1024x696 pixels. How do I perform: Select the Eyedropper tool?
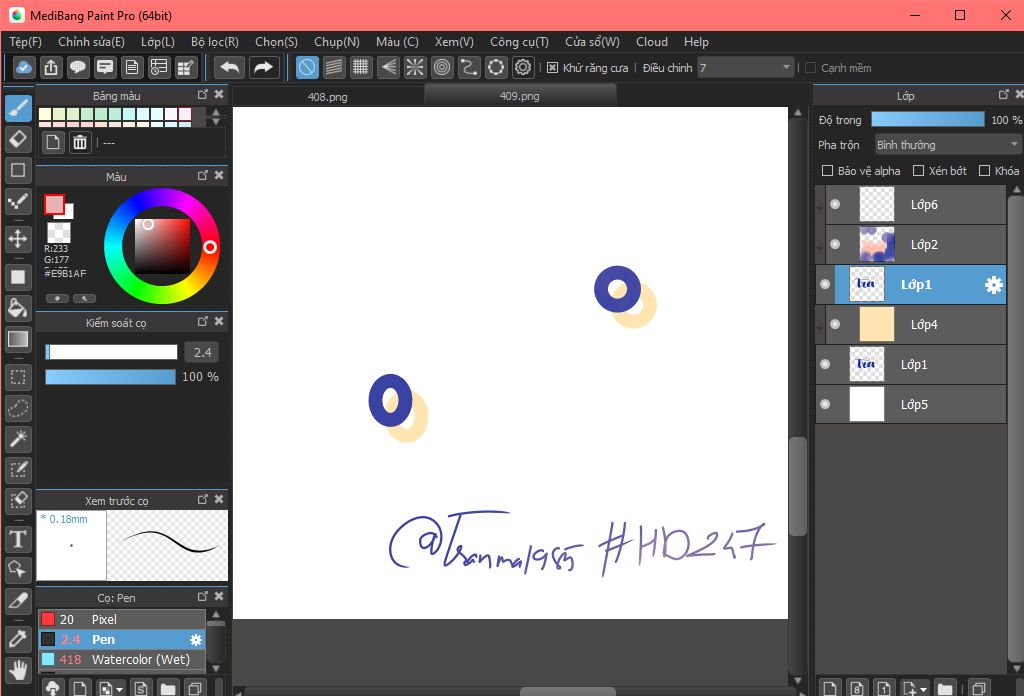pos(18,639)
